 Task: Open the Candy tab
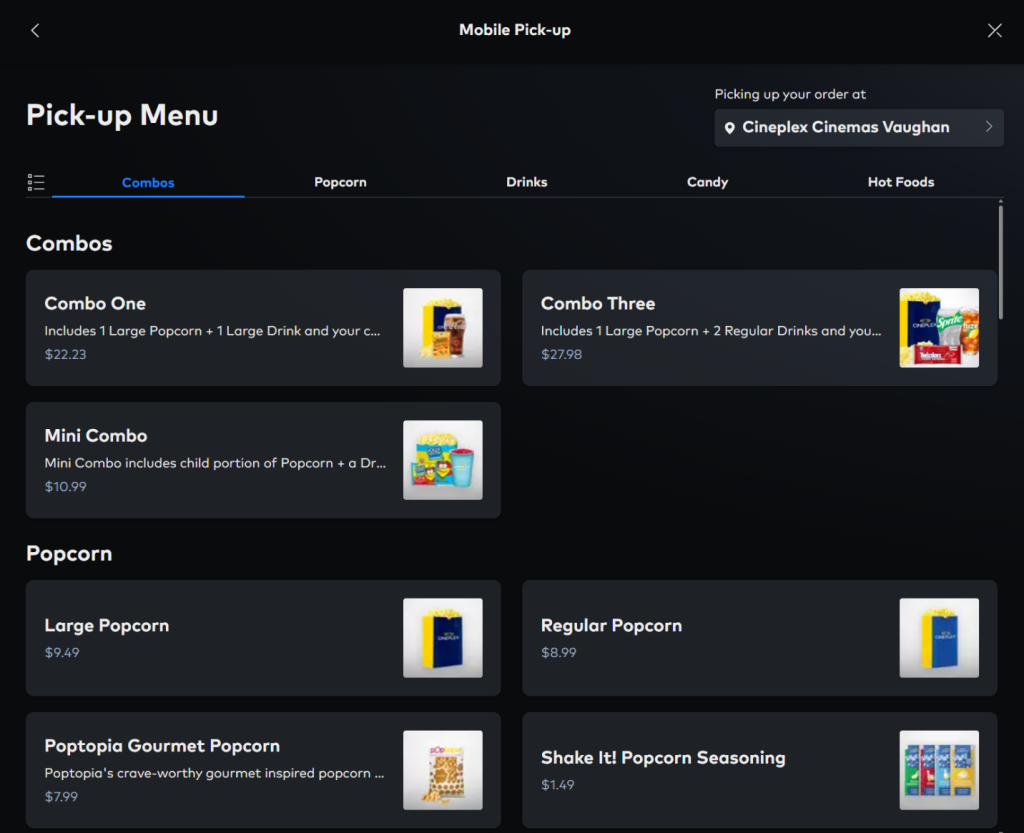(707, 182)
